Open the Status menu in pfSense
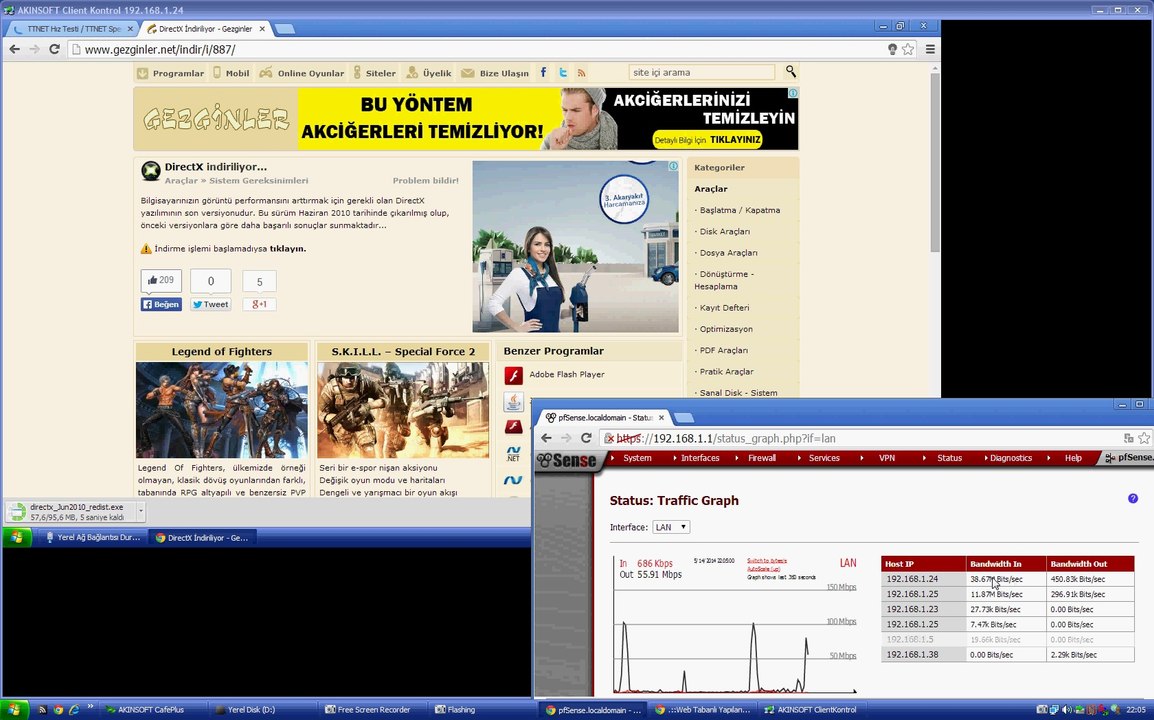The width and height of the screenshot is (1154, 720). (x=949, y=458)
